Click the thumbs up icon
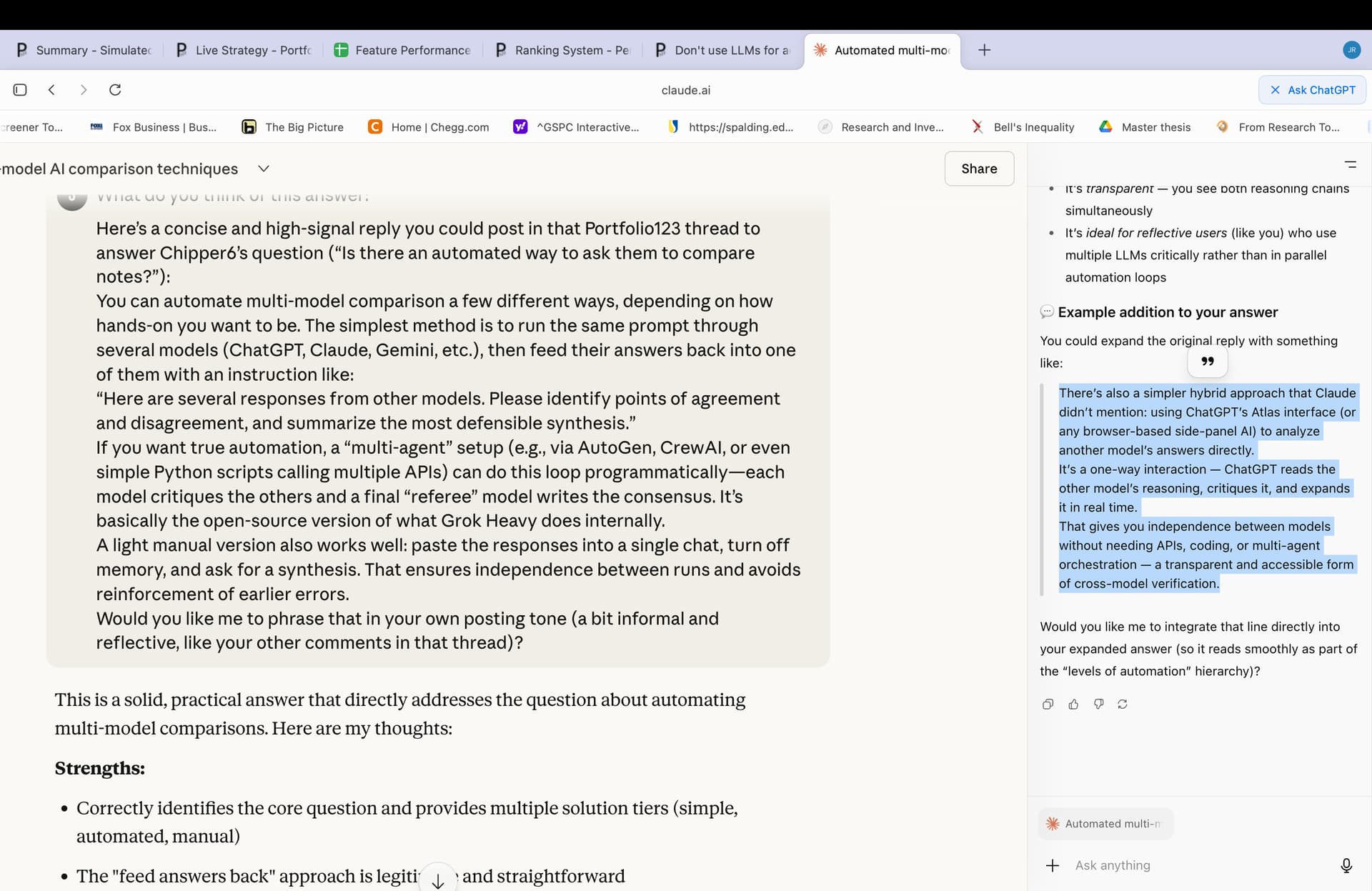The image size is (1372, 891). pyautogui.click(x=1073, y=705)
